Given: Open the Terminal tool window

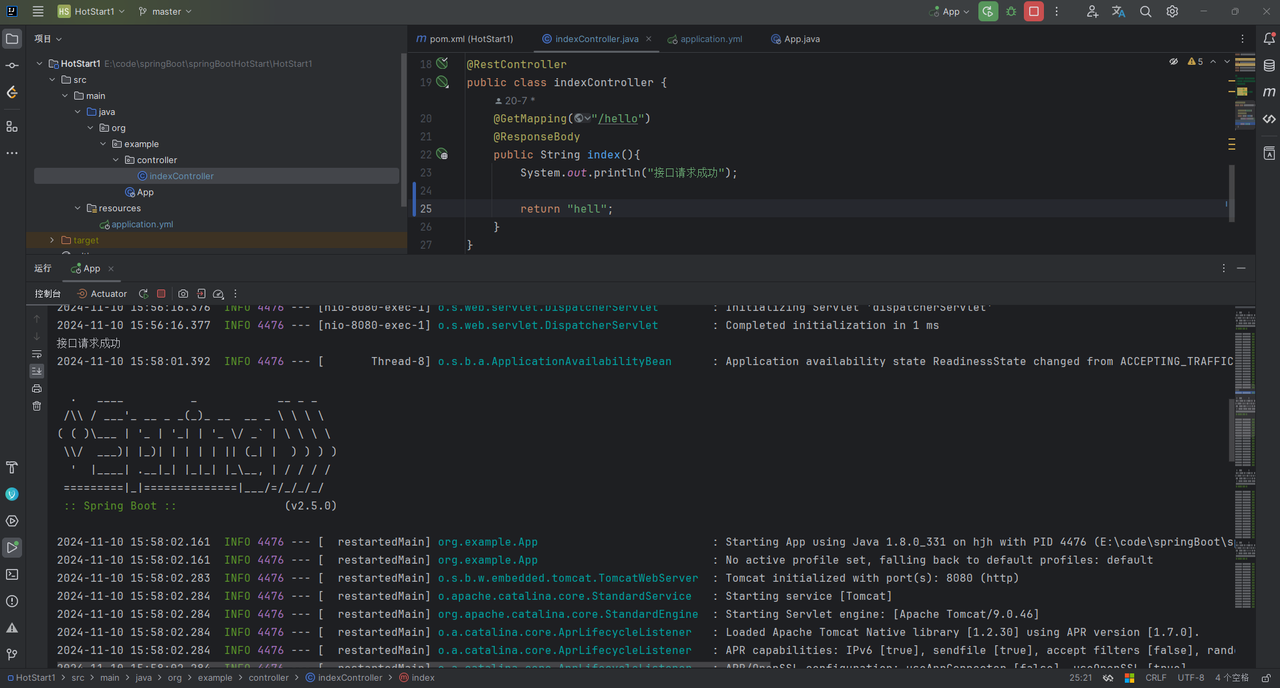Looking at the screenshot, I should pyautogui.click(x=12, y=574).
